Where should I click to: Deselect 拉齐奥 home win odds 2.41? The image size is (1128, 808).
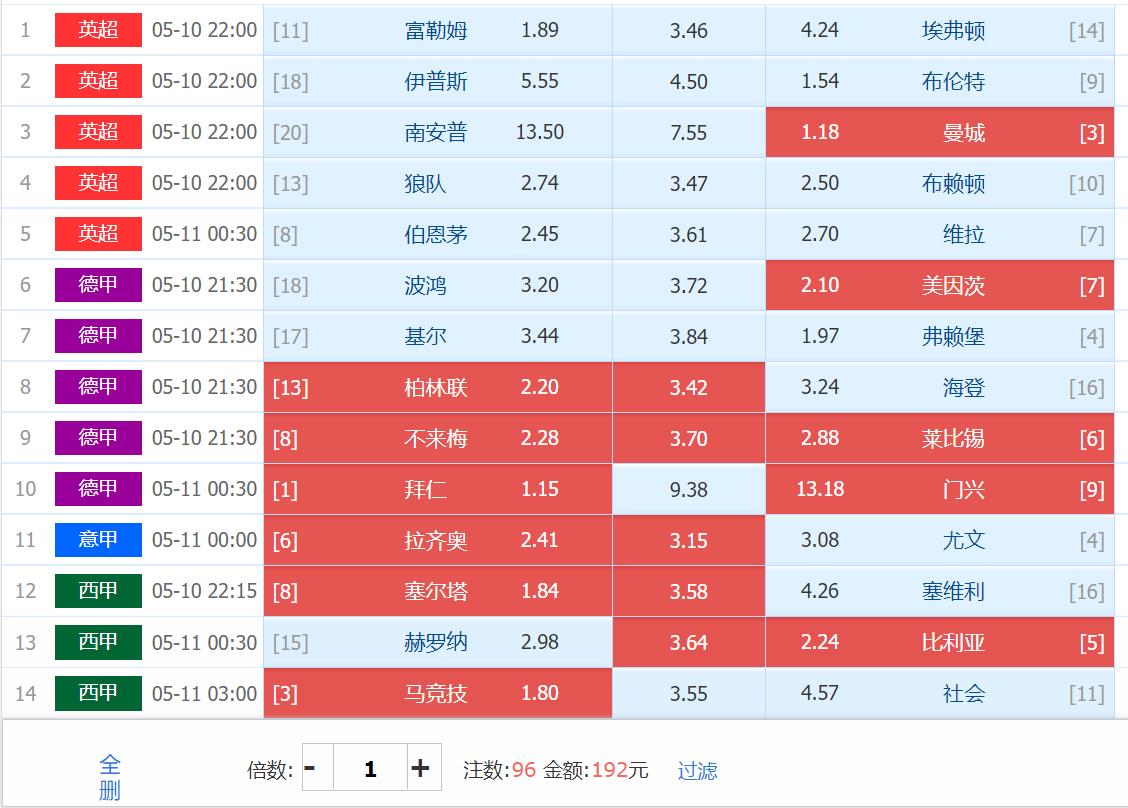437,541
